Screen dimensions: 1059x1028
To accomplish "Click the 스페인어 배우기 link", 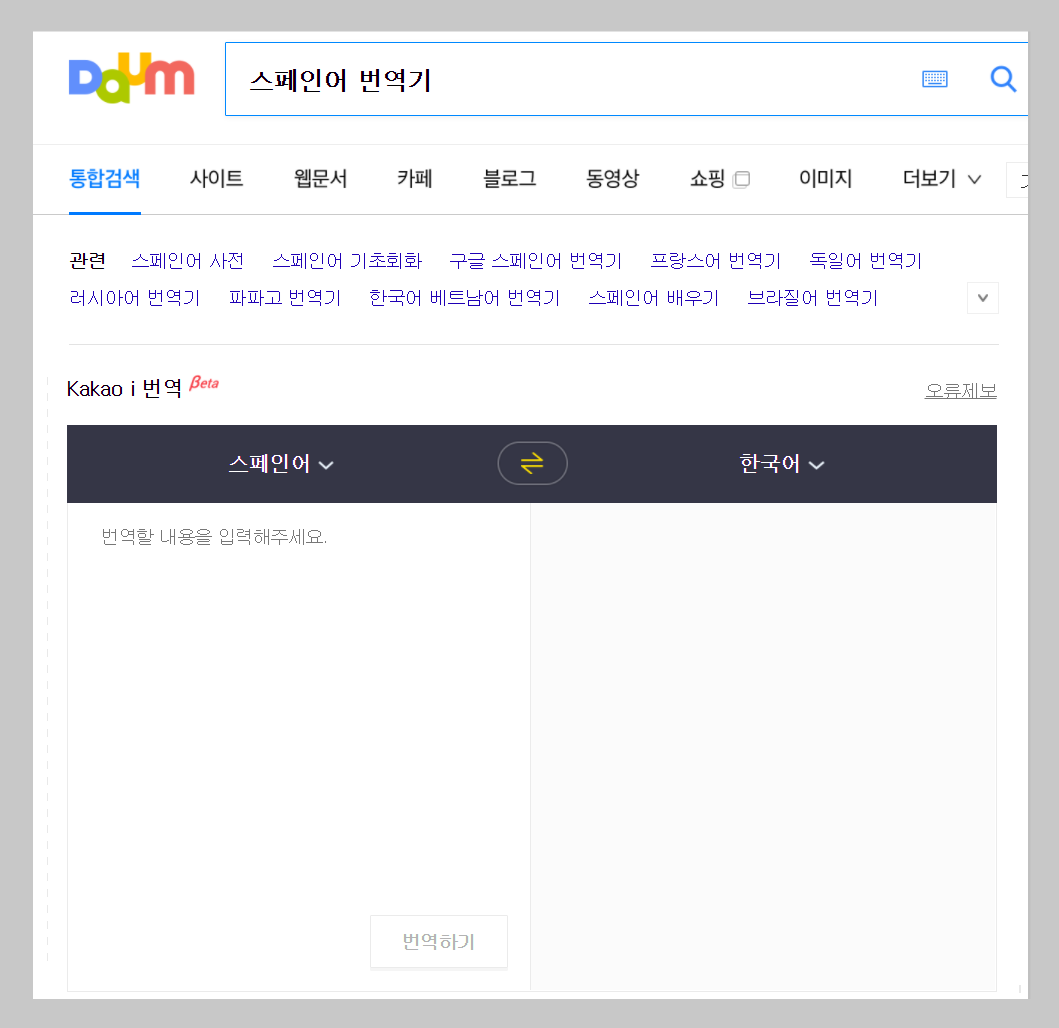I will pos(654,298).
